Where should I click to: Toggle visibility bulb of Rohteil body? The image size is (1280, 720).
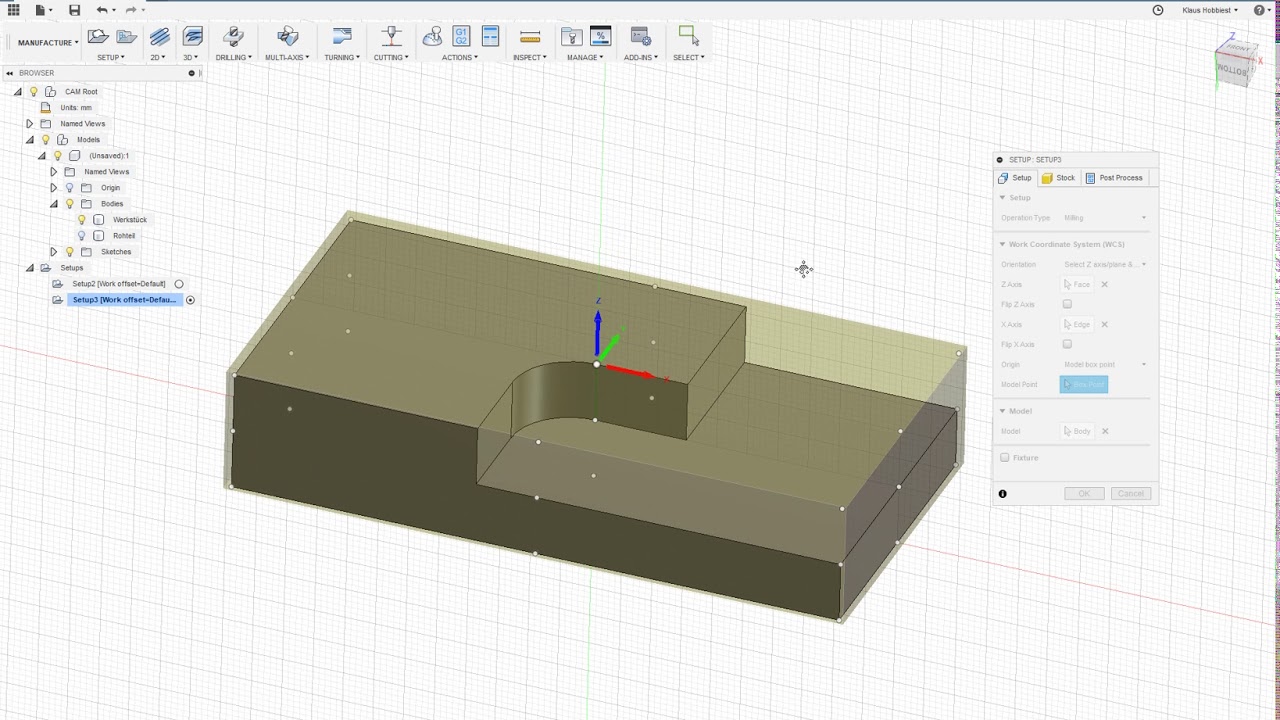(x=82, y=236)
